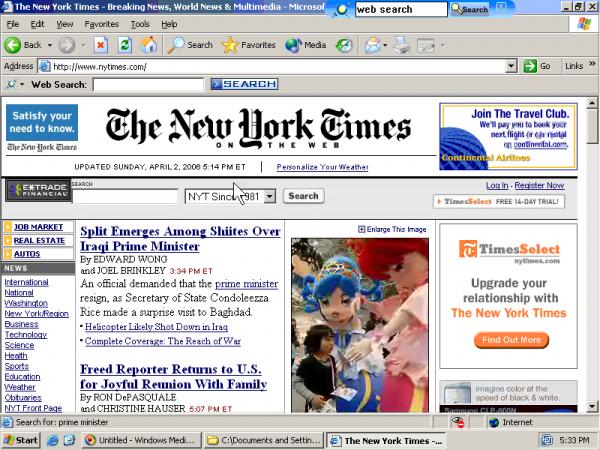Click the popup blocker status bar icon
This screenshot has height=450, width=600.
click(x=458, y=422)
